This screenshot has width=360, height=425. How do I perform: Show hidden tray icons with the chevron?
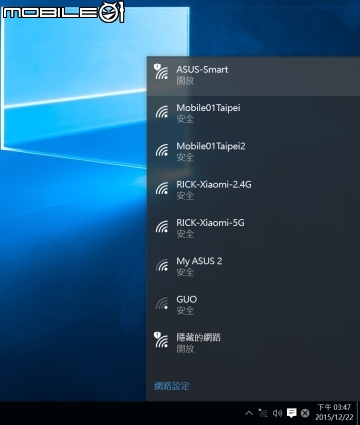pos(249,413)
